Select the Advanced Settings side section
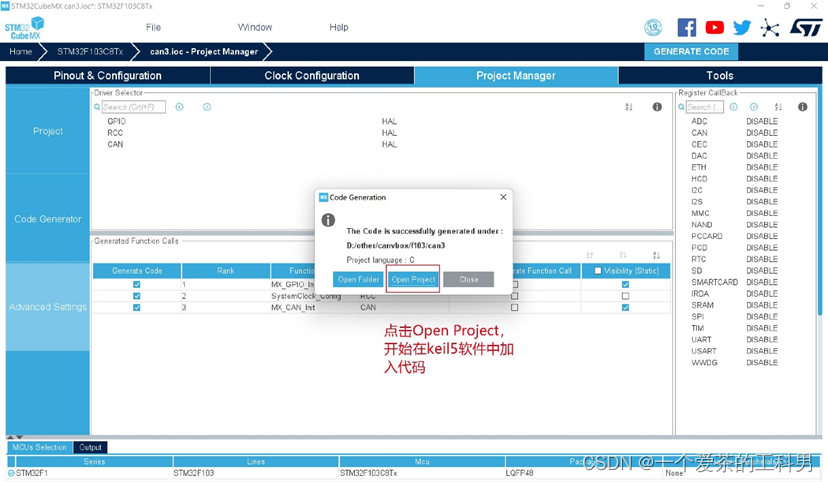 click(x=48, y=307)
